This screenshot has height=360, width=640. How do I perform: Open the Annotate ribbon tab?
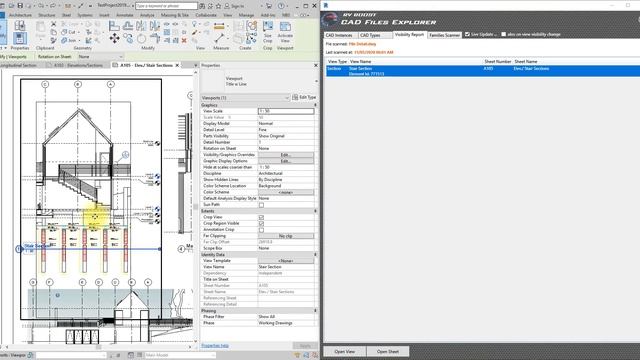coord(124,15)
